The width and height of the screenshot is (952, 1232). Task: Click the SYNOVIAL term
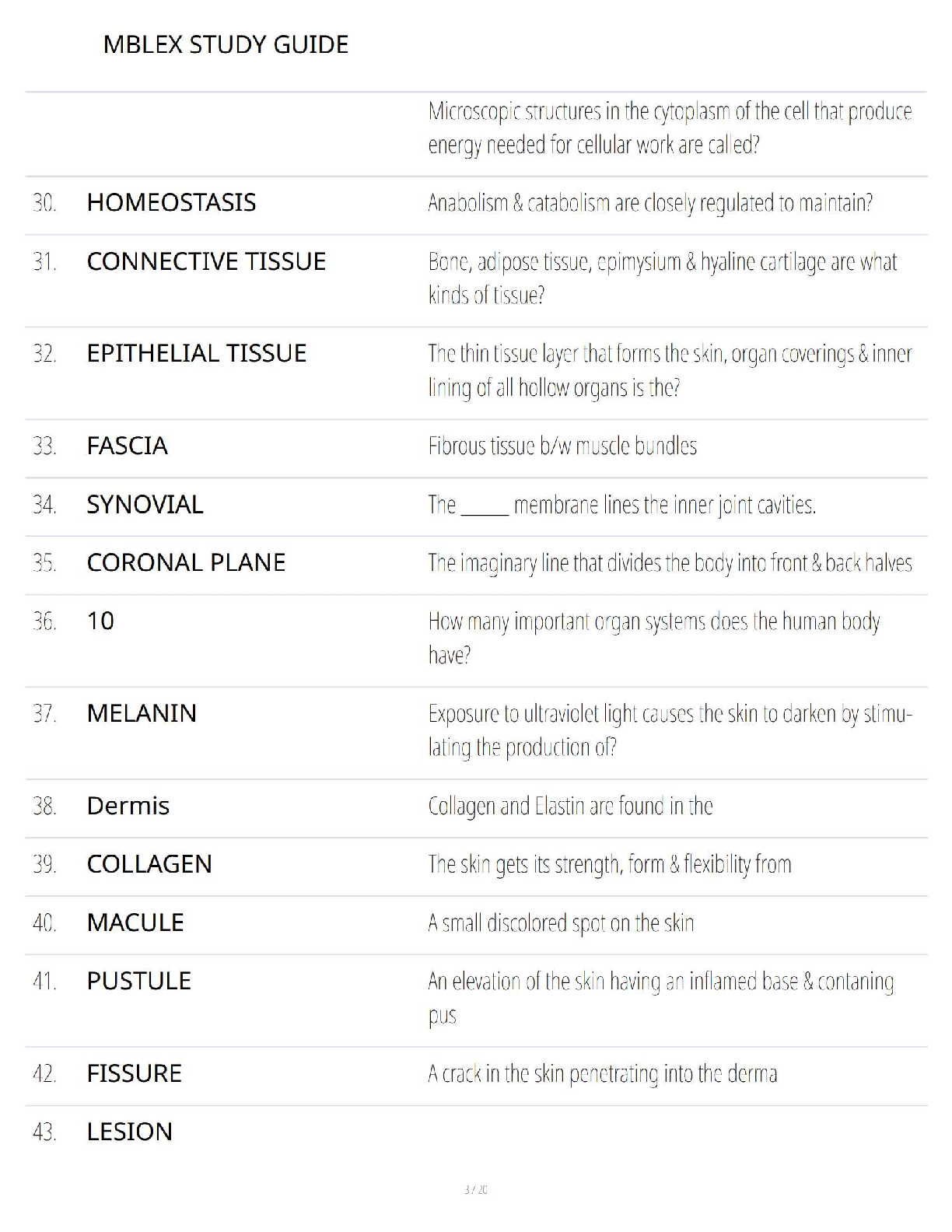[145, 505]
